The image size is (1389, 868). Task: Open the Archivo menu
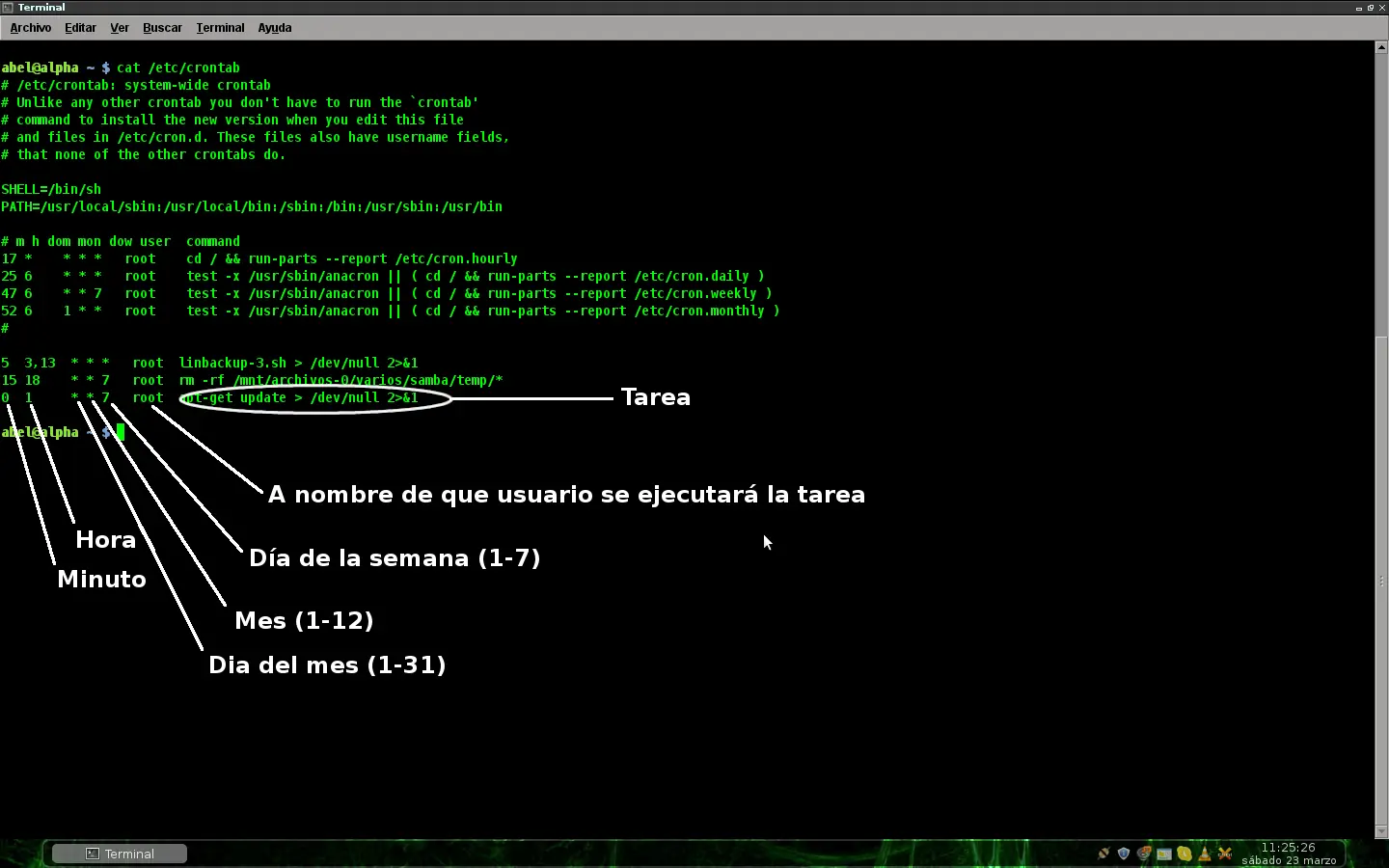point(31,28)
